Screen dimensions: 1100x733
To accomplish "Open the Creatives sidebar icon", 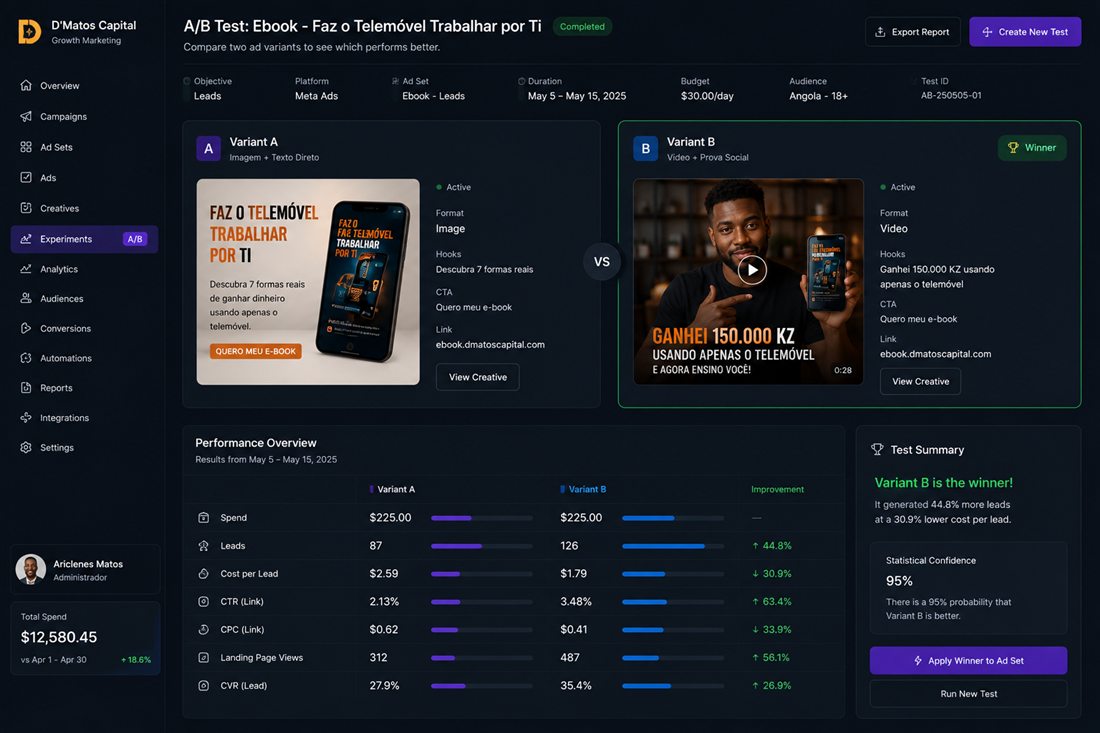I will [26, 208].
